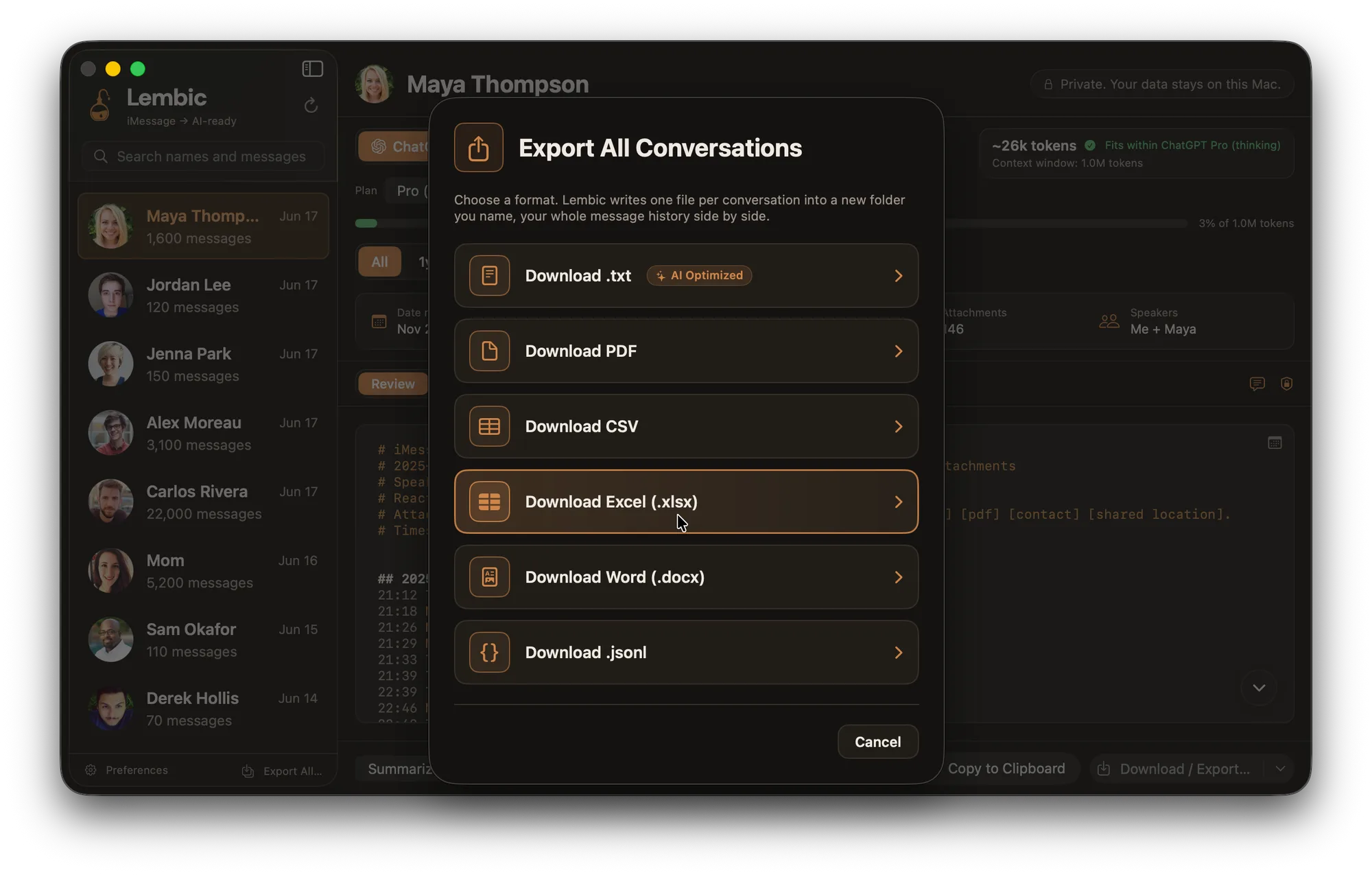The image size is (1372, 875).
Task: Click the Word document icon
Action: (x=489, y=577)
